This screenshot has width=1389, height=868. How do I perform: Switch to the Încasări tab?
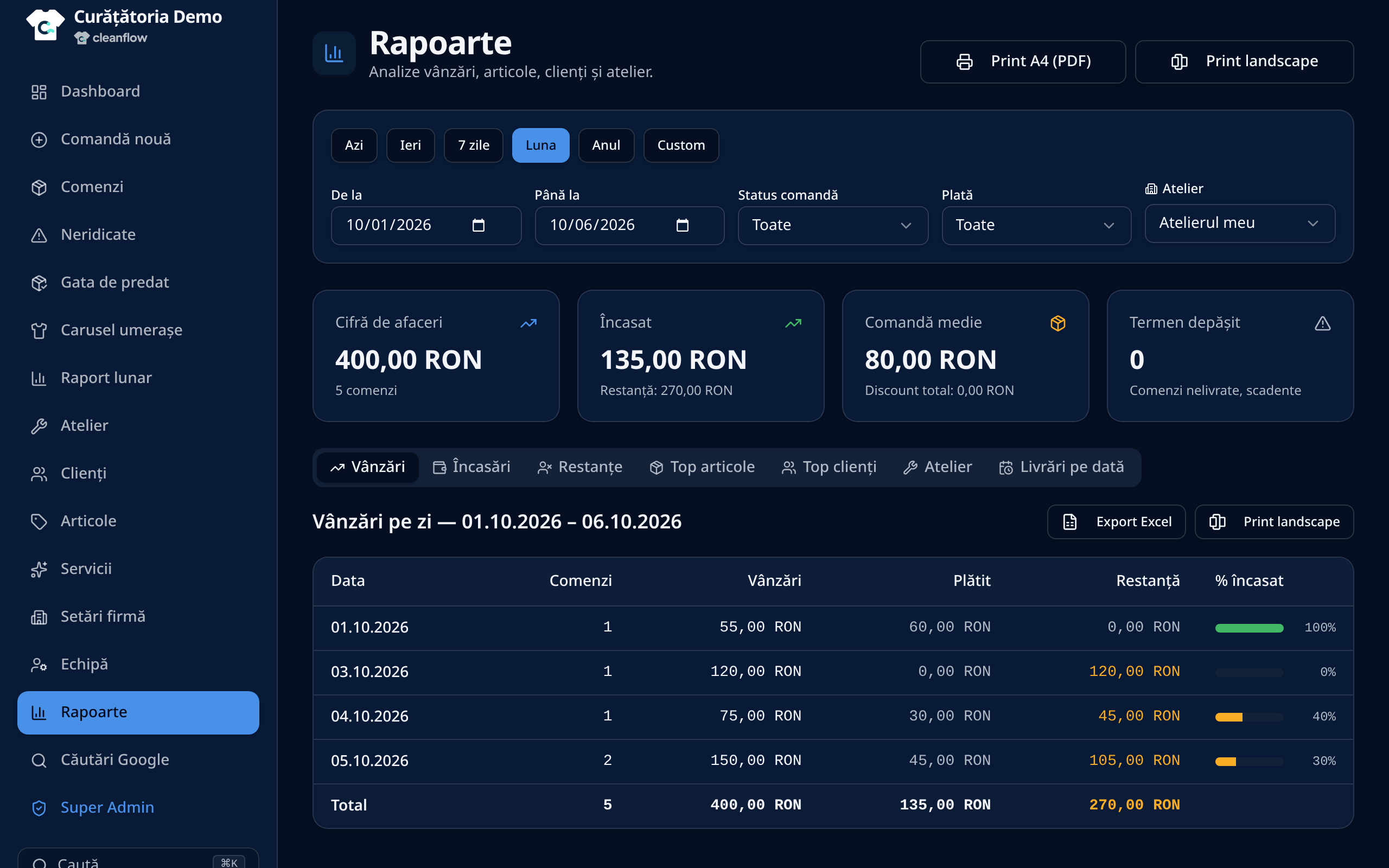click(472, 467)
